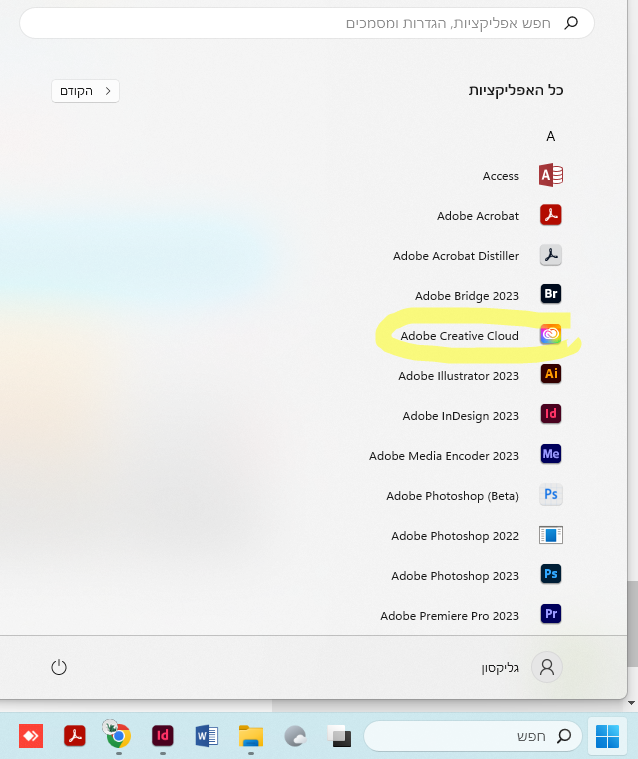Click the גליקסון user name
Image resolution: width=638 pixels, height=759 pixels.
[x=500, y=668]
